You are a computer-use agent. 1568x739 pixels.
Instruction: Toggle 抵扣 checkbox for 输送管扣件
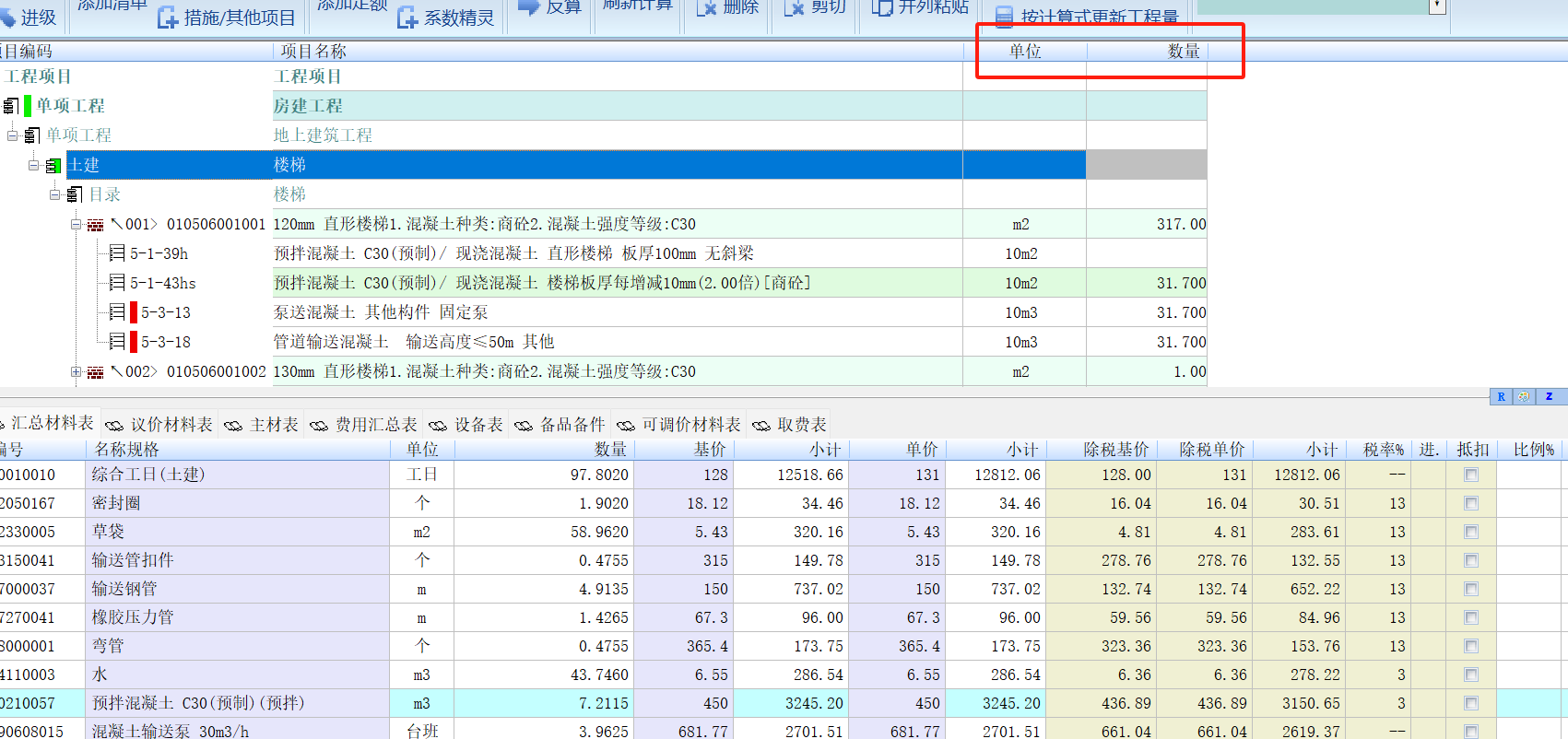[x=1471, y=561]
